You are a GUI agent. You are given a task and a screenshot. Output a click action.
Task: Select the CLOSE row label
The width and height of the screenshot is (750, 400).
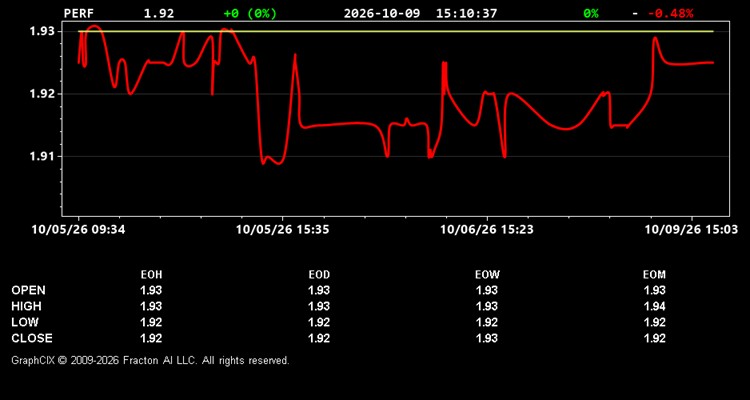[32, 338]
